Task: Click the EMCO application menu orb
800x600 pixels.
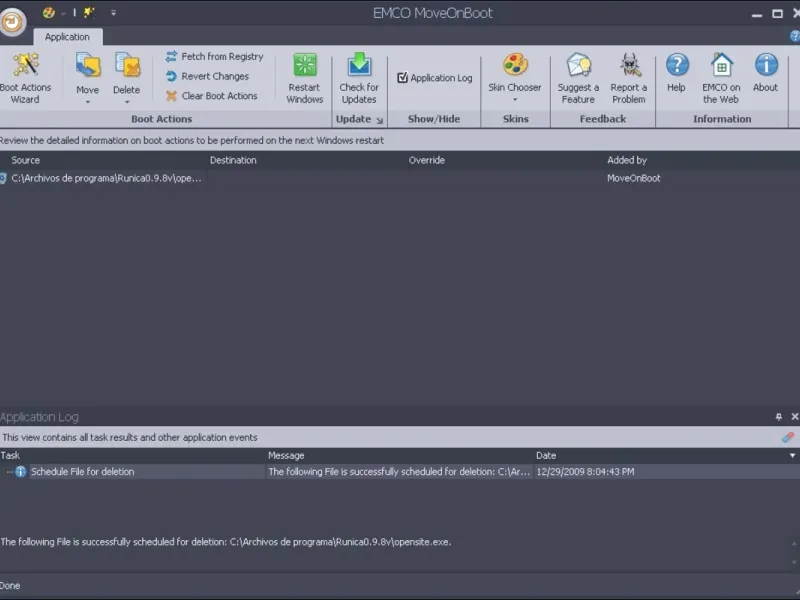Action: pyautogui.click(x=12, y=21)
